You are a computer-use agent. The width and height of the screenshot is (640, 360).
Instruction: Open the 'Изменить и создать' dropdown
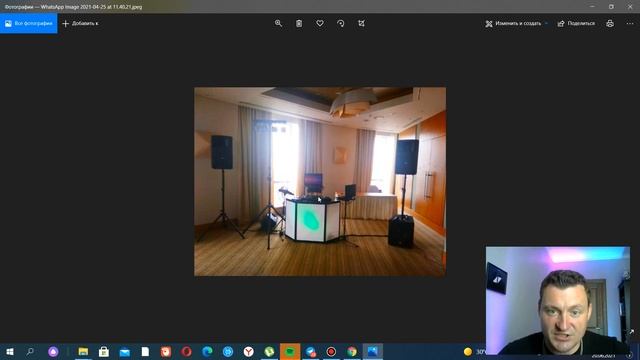516,24
